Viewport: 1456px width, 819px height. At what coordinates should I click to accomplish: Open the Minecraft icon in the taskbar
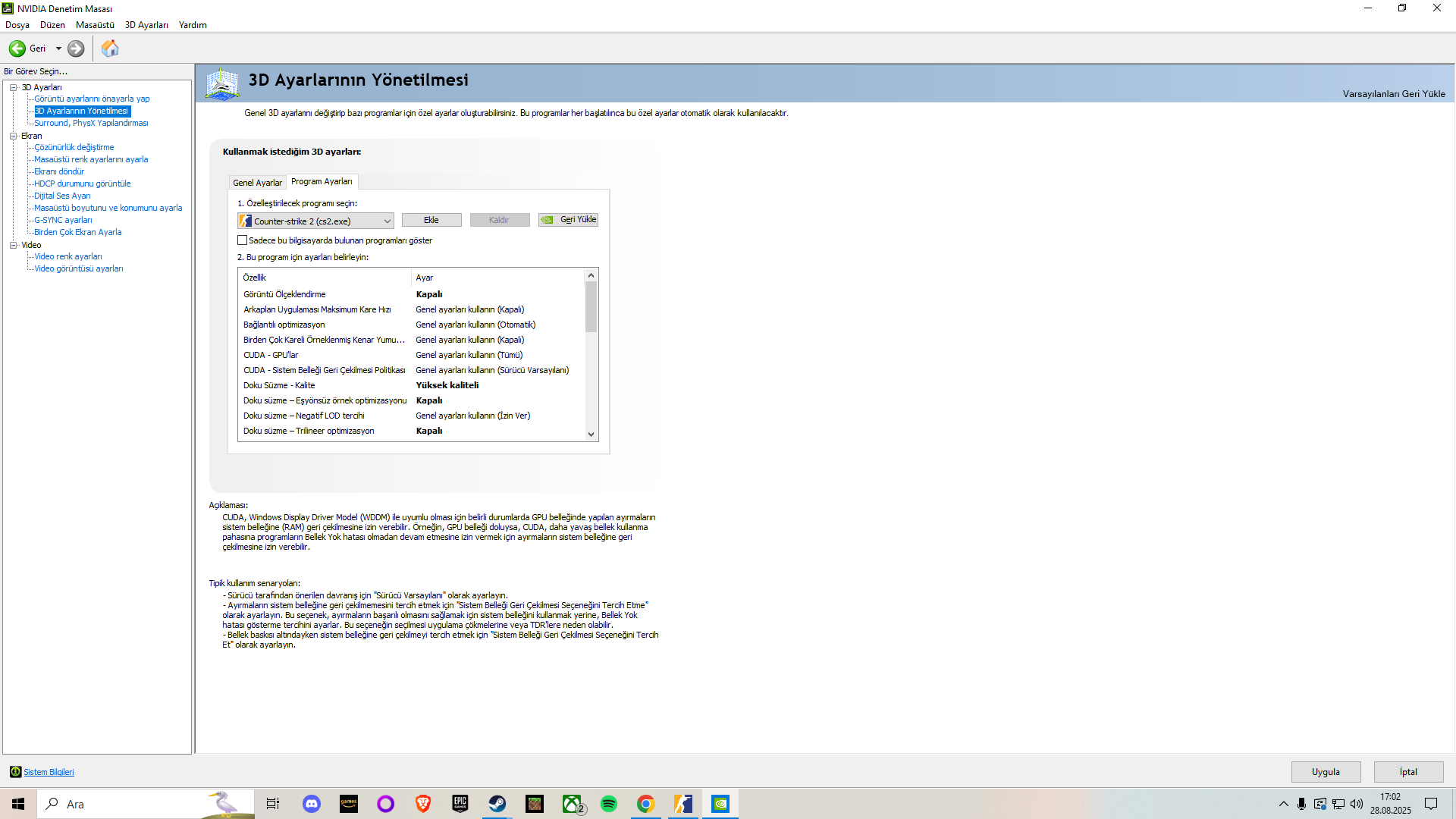click(x=535, y=804)
